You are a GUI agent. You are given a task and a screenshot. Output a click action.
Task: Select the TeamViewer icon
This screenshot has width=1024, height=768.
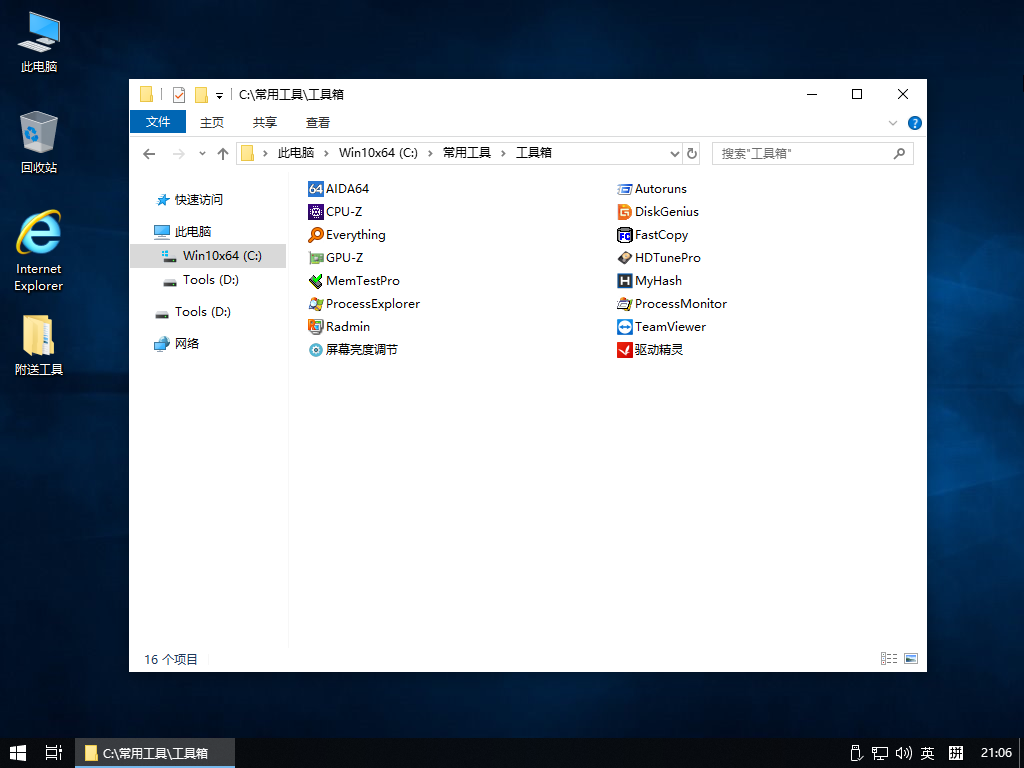click(624, 327)
